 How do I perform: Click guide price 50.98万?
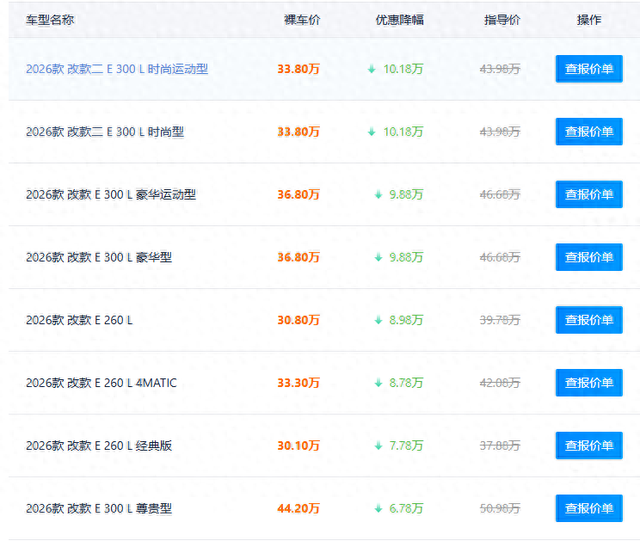click(500, 509)
